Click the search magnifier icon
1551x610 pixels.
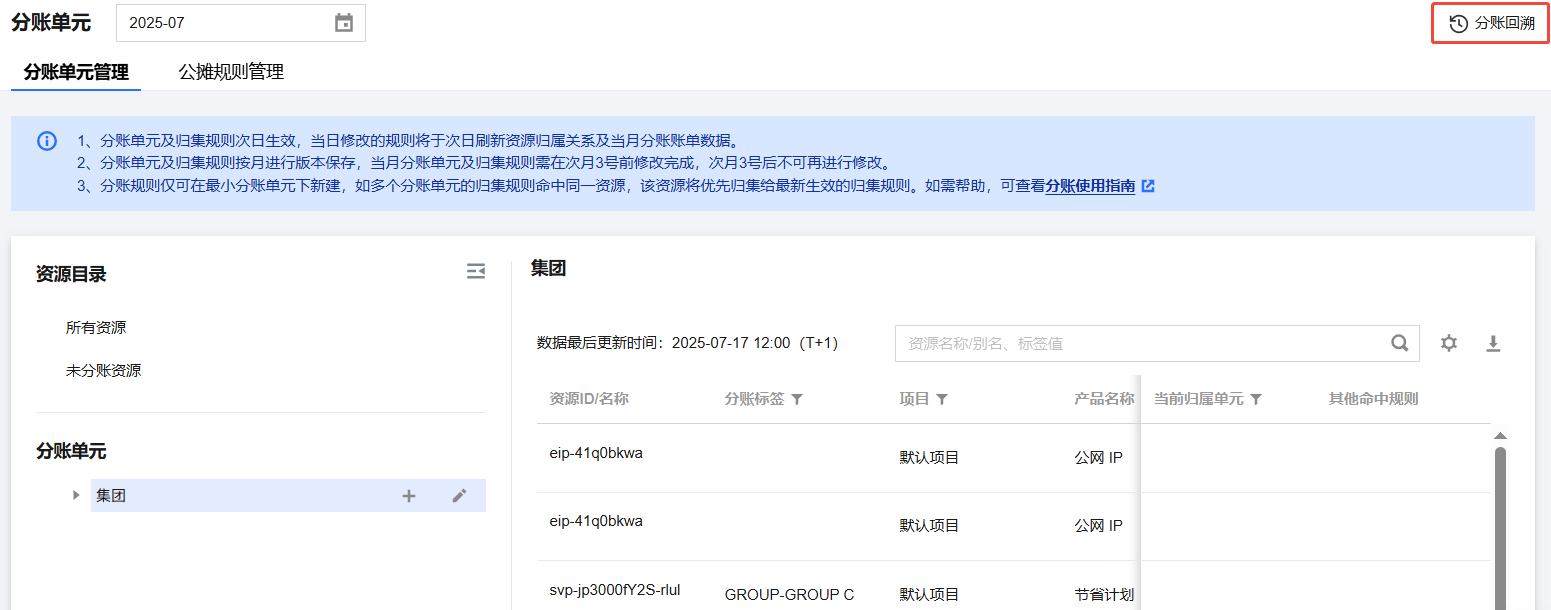tap(1400, 343)
